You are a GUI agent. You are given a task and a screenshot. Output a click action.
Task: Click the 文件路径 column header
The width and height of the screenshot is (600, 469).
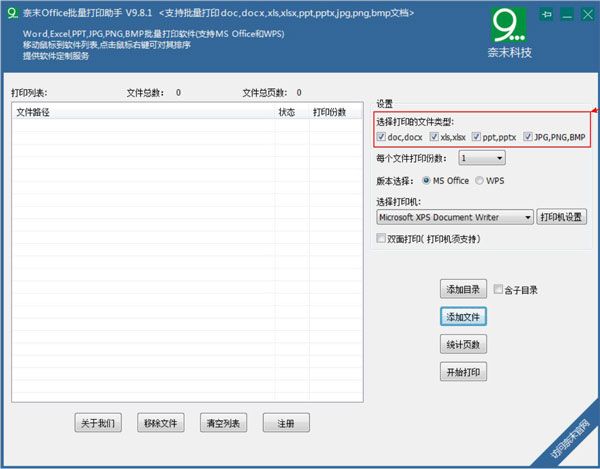(x=143, y=112)
